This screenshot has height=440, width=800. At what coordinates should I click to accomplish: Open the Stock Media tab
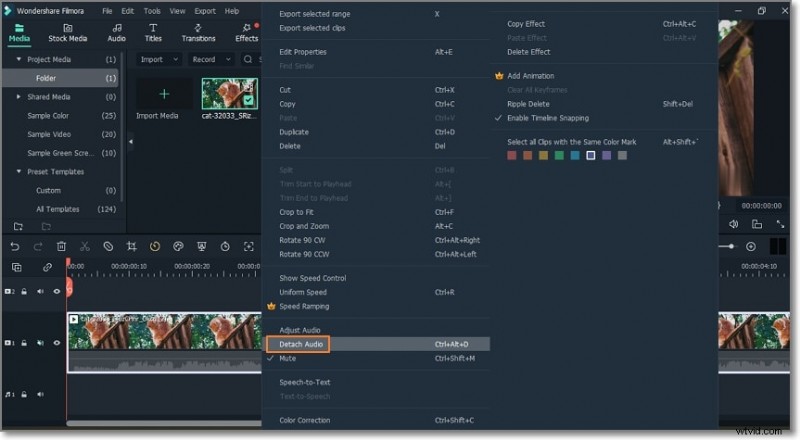[x=67, y=33]
